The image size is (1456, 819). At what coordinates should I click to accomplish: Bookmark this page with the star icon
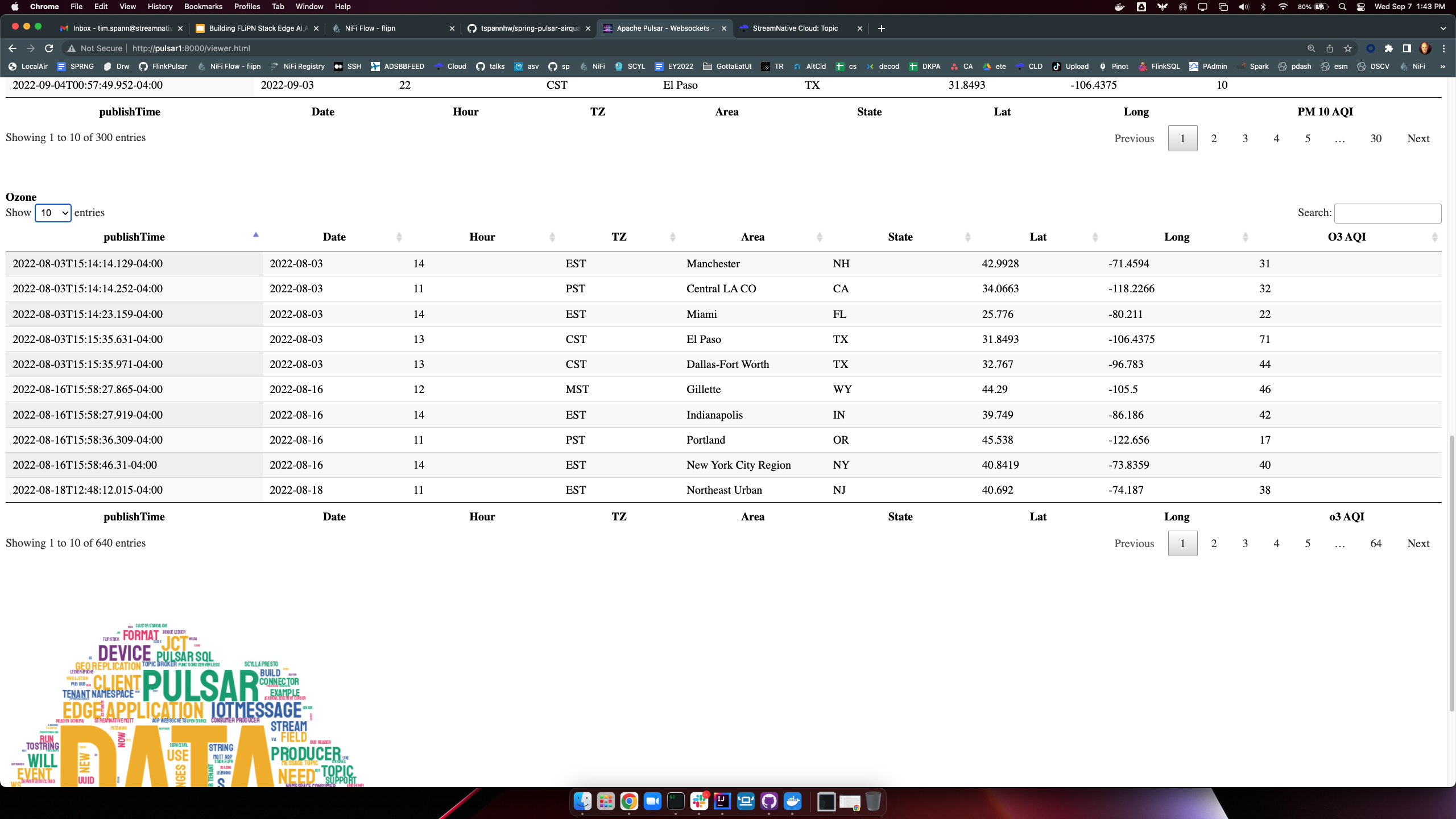(1348, 48)
